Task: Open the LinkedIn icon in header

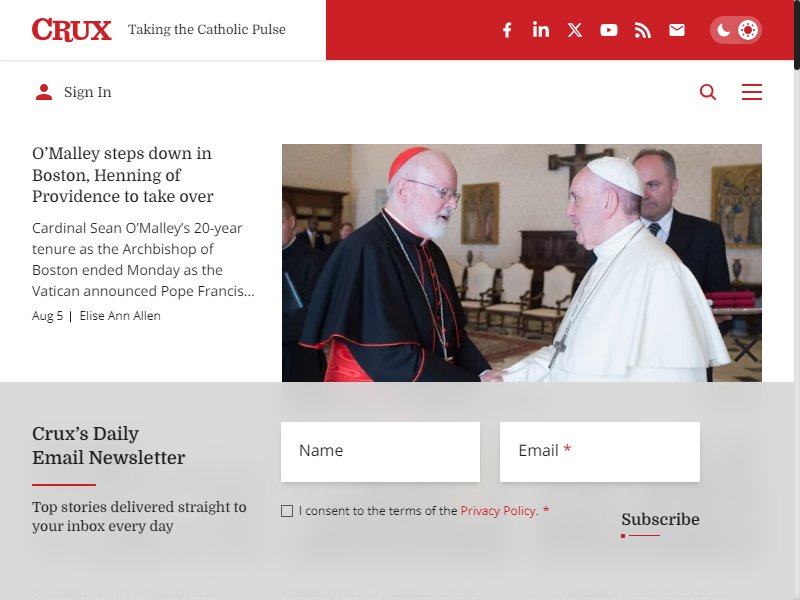Action: pos(541,30)
